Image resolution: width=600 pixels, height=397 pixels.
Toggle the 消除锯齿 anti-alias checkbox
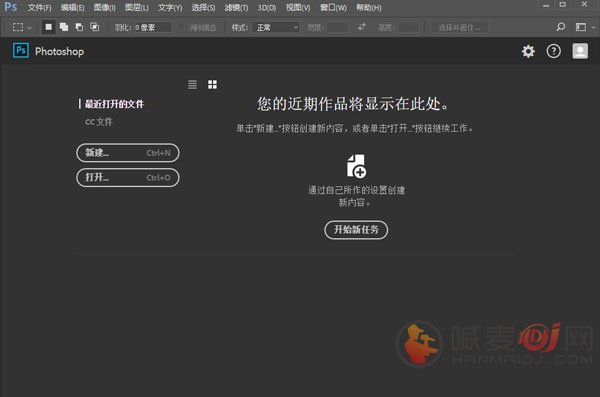tap(182, 28)
